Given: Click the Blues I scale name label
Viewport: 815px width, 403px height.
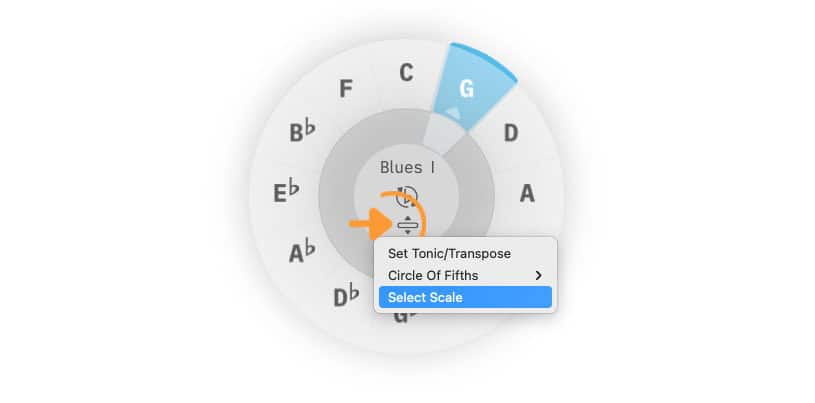Looking at the screenshot, I should [408, 167].
